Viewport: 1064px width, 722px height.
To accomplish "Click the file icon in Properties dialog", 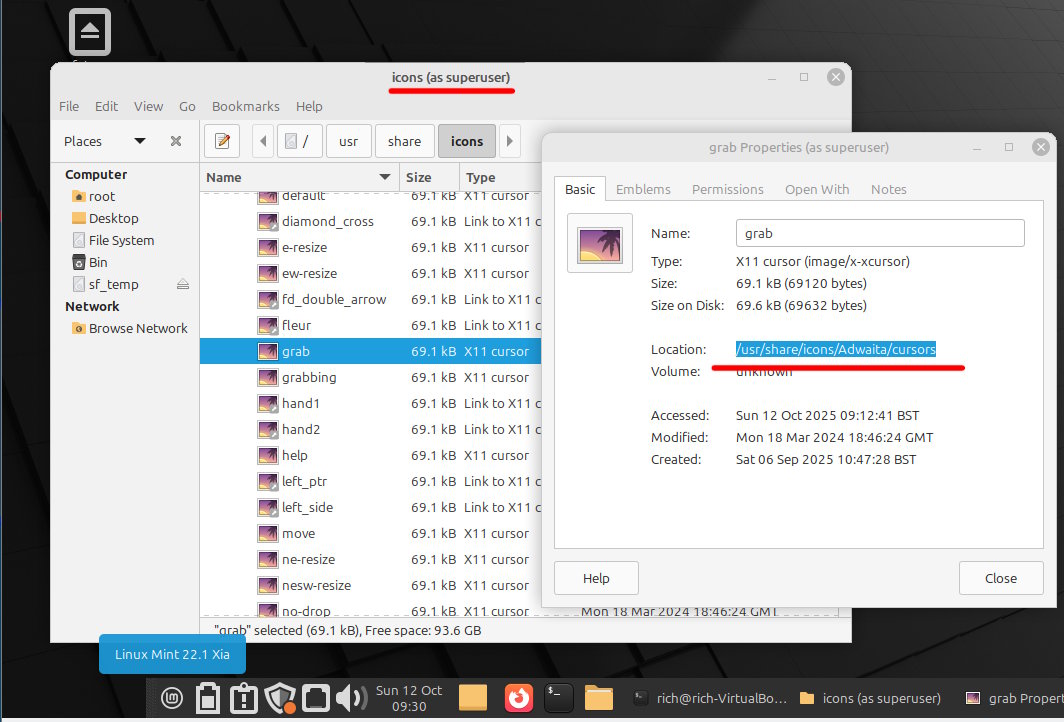I will point(600,243).
